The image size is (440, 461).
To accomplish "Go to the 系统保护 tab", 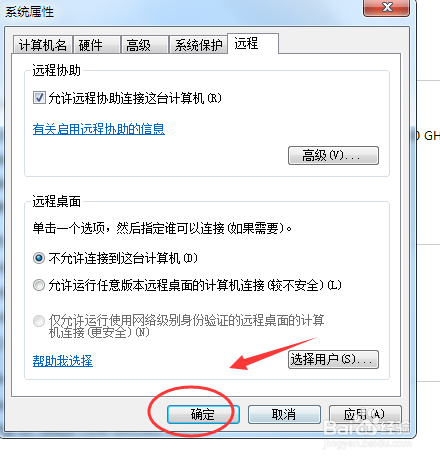I will (x=198, y=45).
